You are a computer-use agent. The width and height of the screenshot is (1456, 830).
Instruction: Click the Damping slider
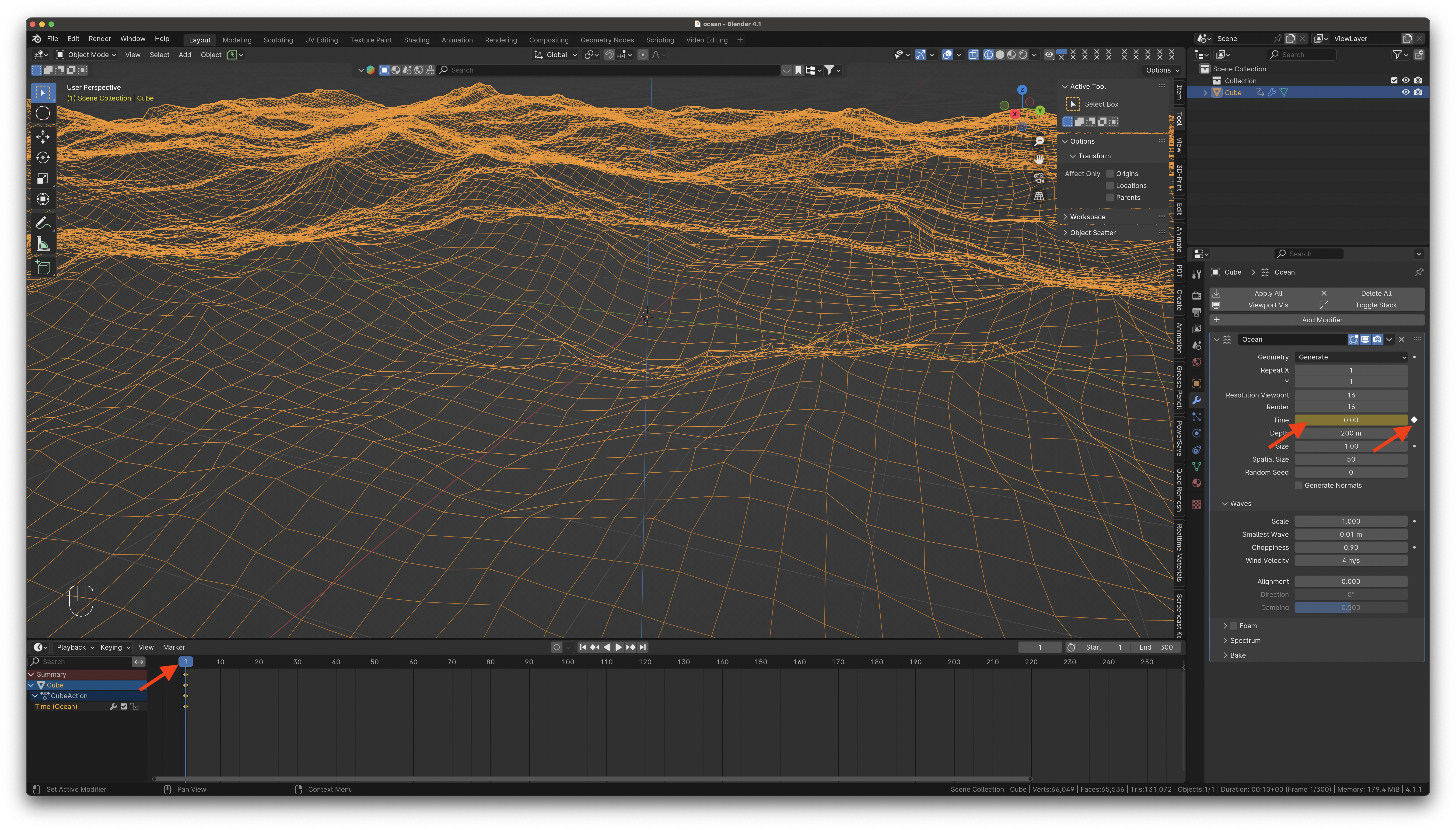[1351, 608]
